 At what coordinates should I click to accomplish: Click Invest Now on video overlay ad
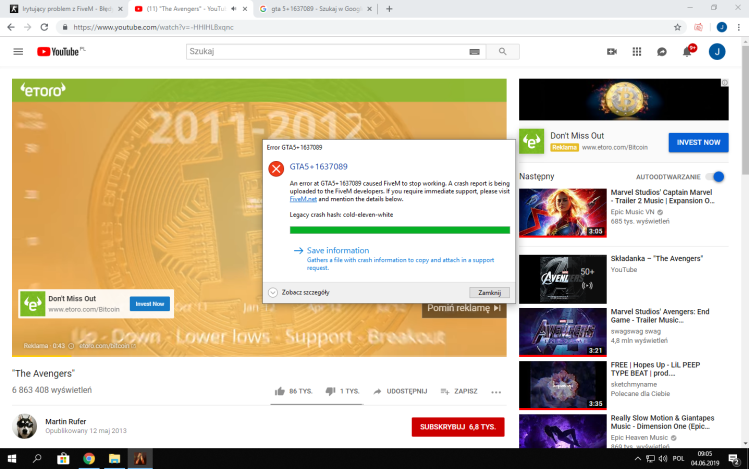coord(150,304)
